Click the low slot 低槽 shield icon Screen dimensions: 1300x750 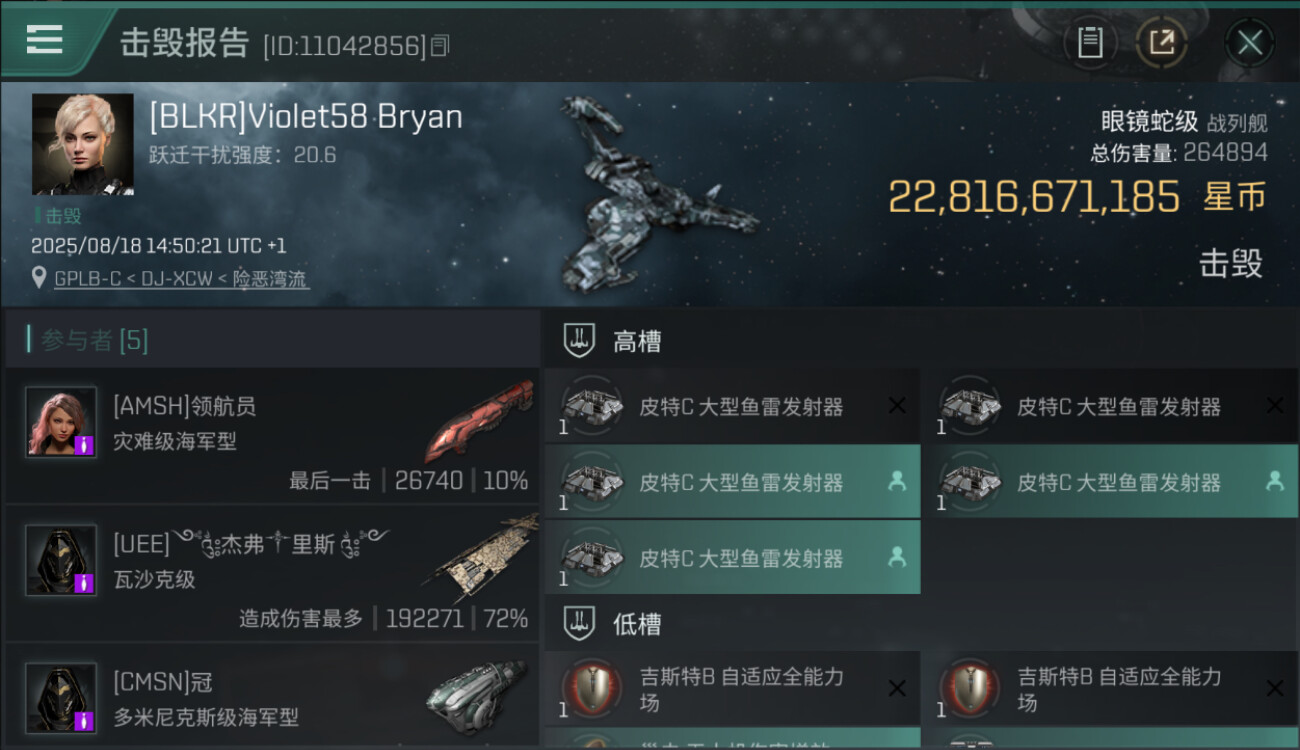point(579,623)
